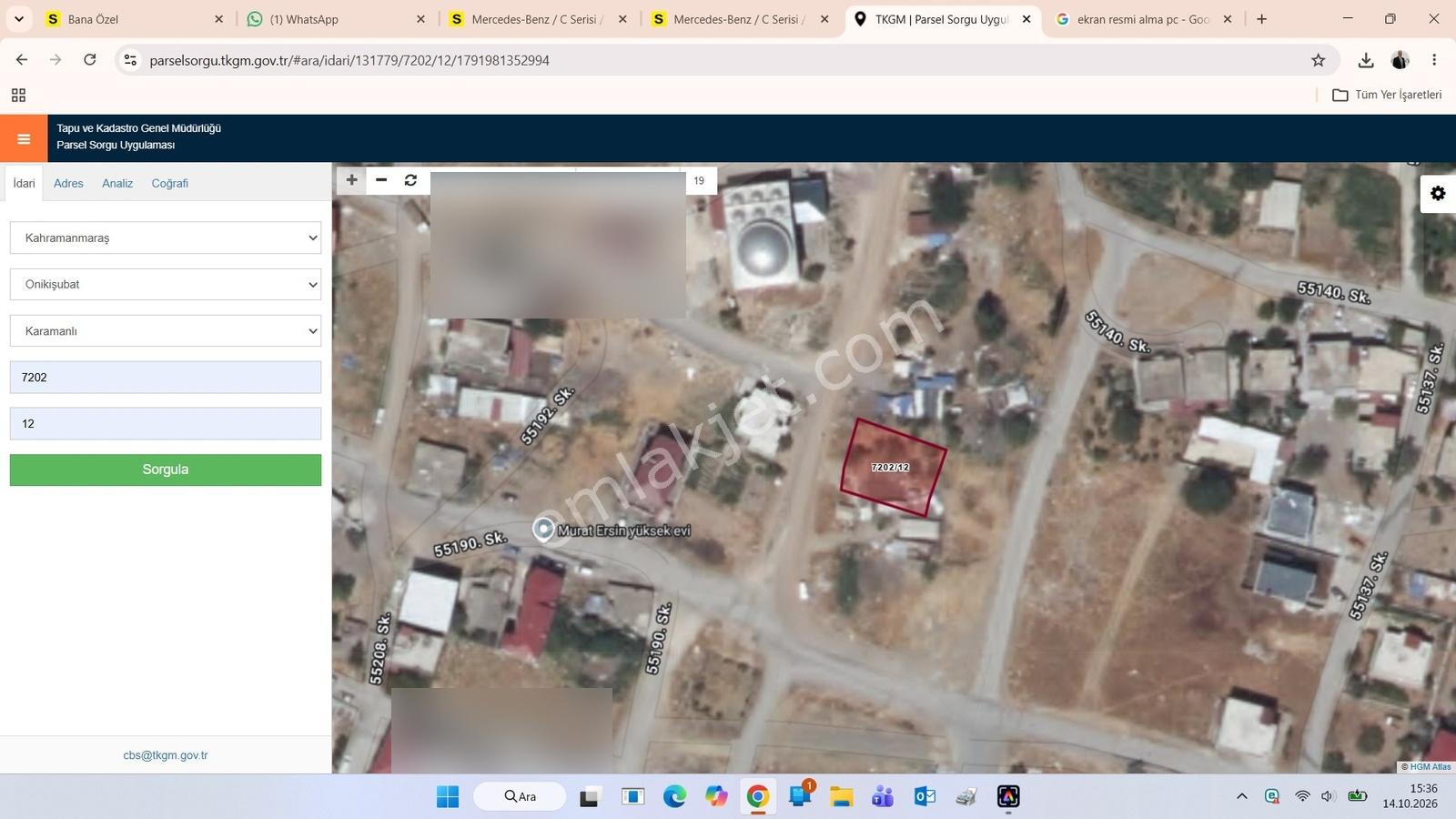This screenshot has height=819, width=1456.
Task: Open Microsoft Edge from taskbar
Action: tap(674, 797)
